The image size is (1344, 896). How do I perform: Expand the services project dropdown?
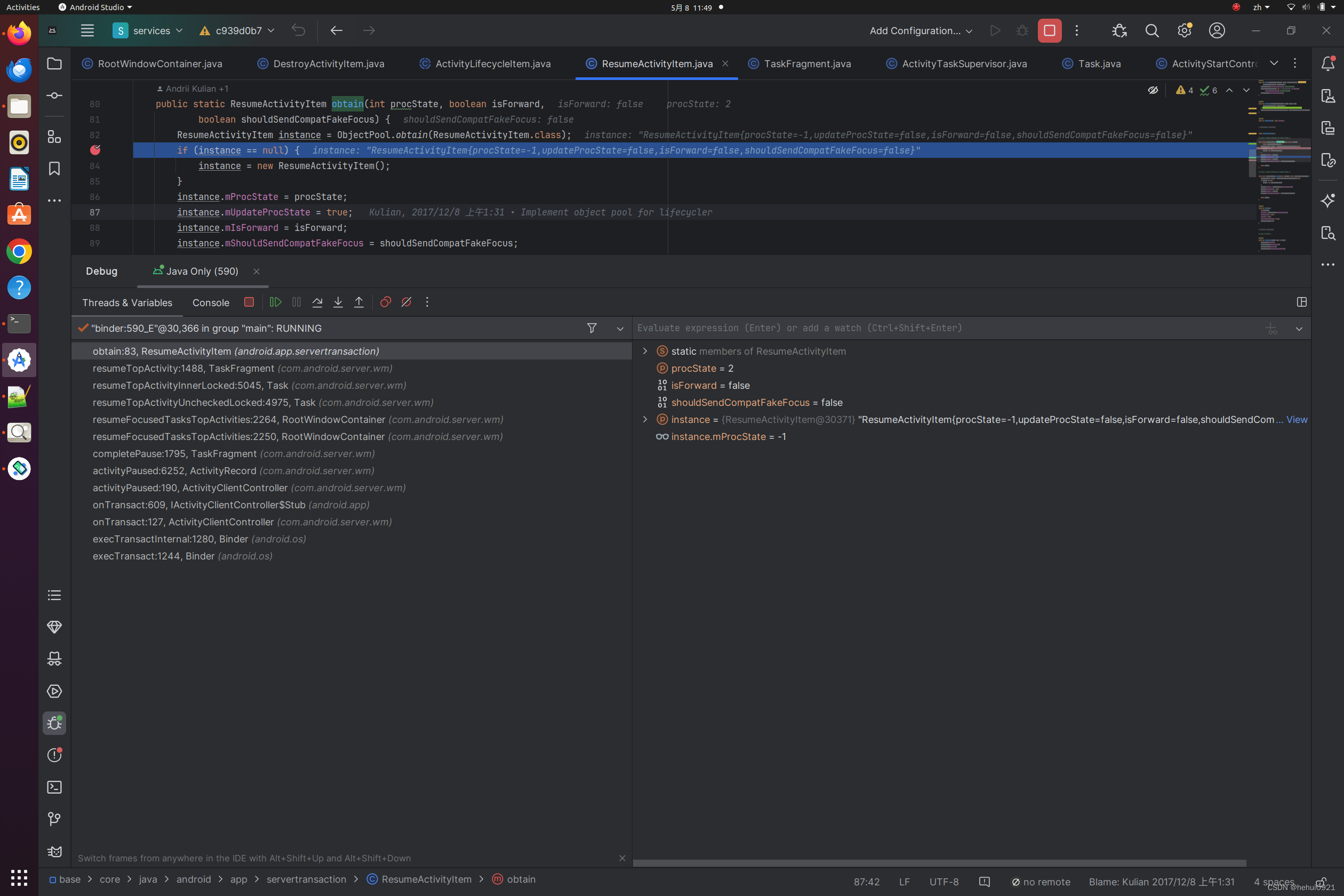pyautogui.click(x=147, y=31)
